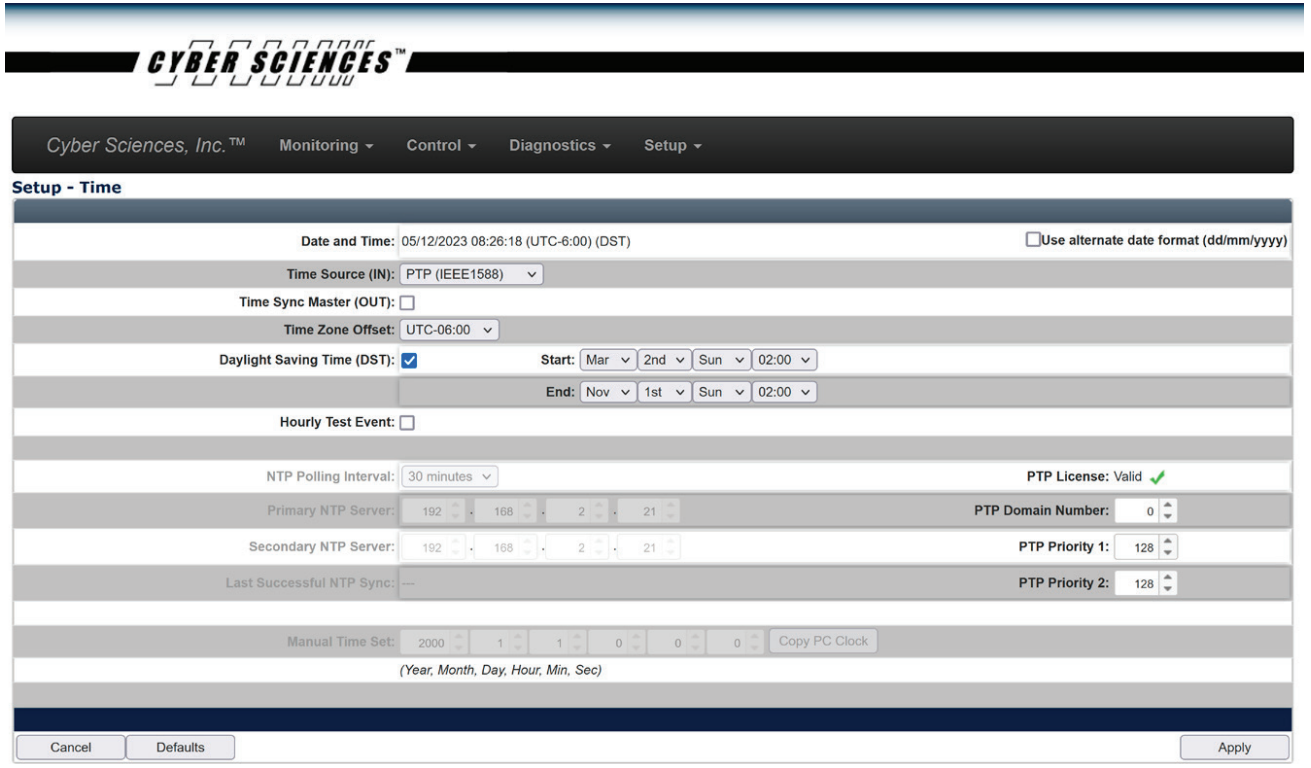Enable Time Sync Master (OUT) checkbox
The image size is (1311, 768).
click(407, 302)
